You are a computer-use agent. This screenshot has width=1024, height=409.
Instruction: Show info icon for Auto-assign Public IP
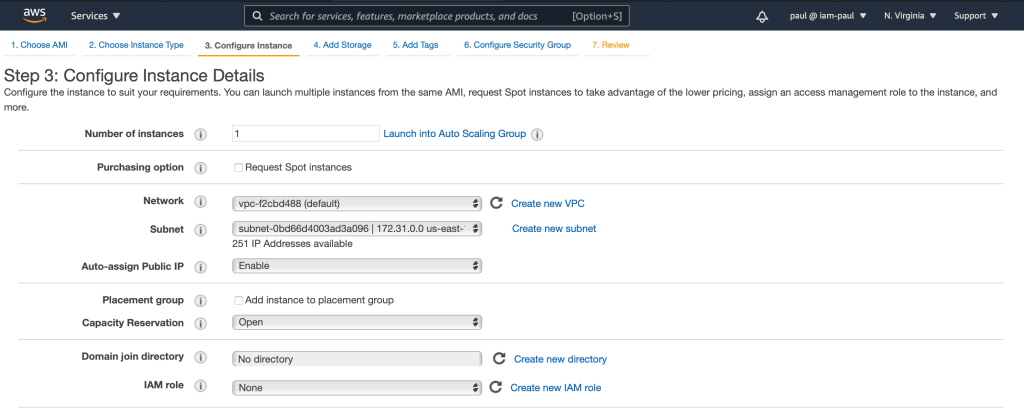[x=201, y=267]
